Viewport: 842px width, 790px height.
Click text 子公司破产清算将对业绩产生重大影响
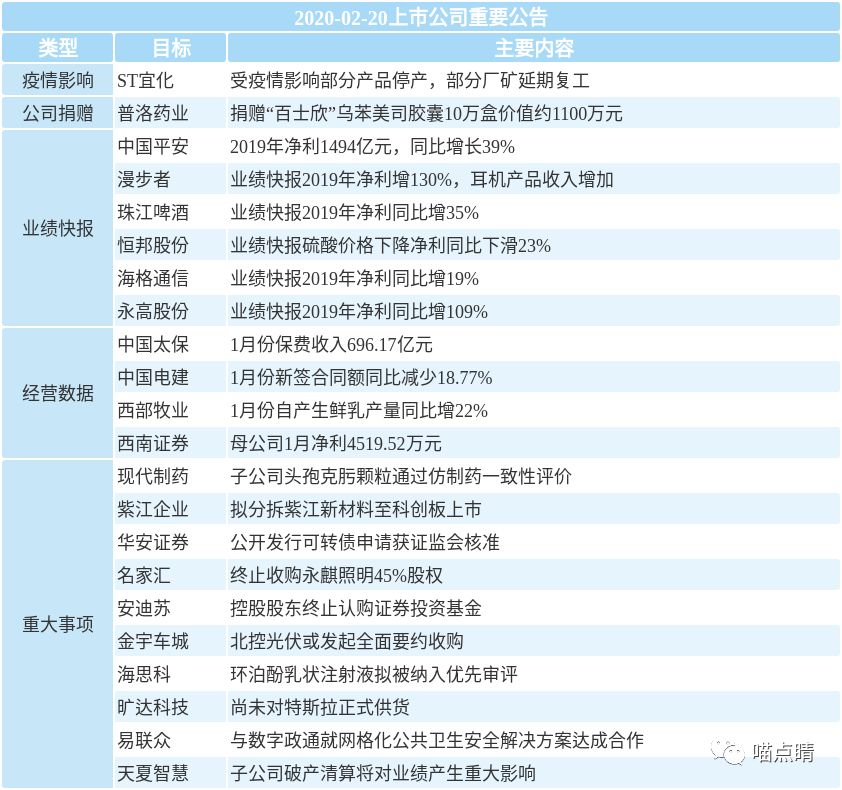pyautogui.click(x=383, y=773)
